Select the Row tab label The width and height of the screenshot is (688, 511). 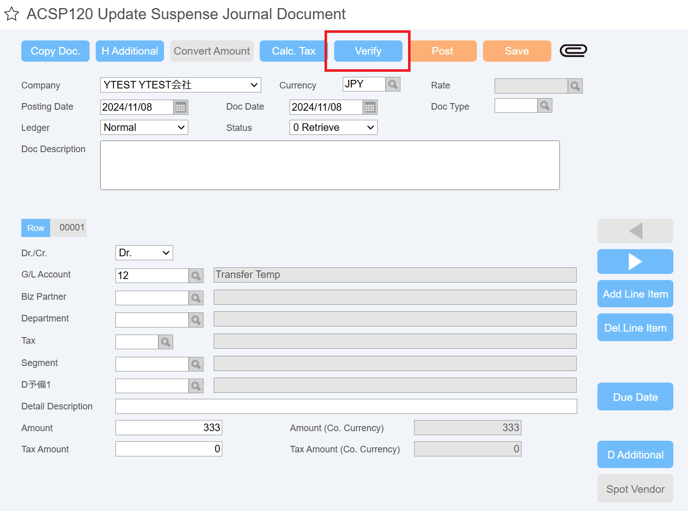pos(36,228)
